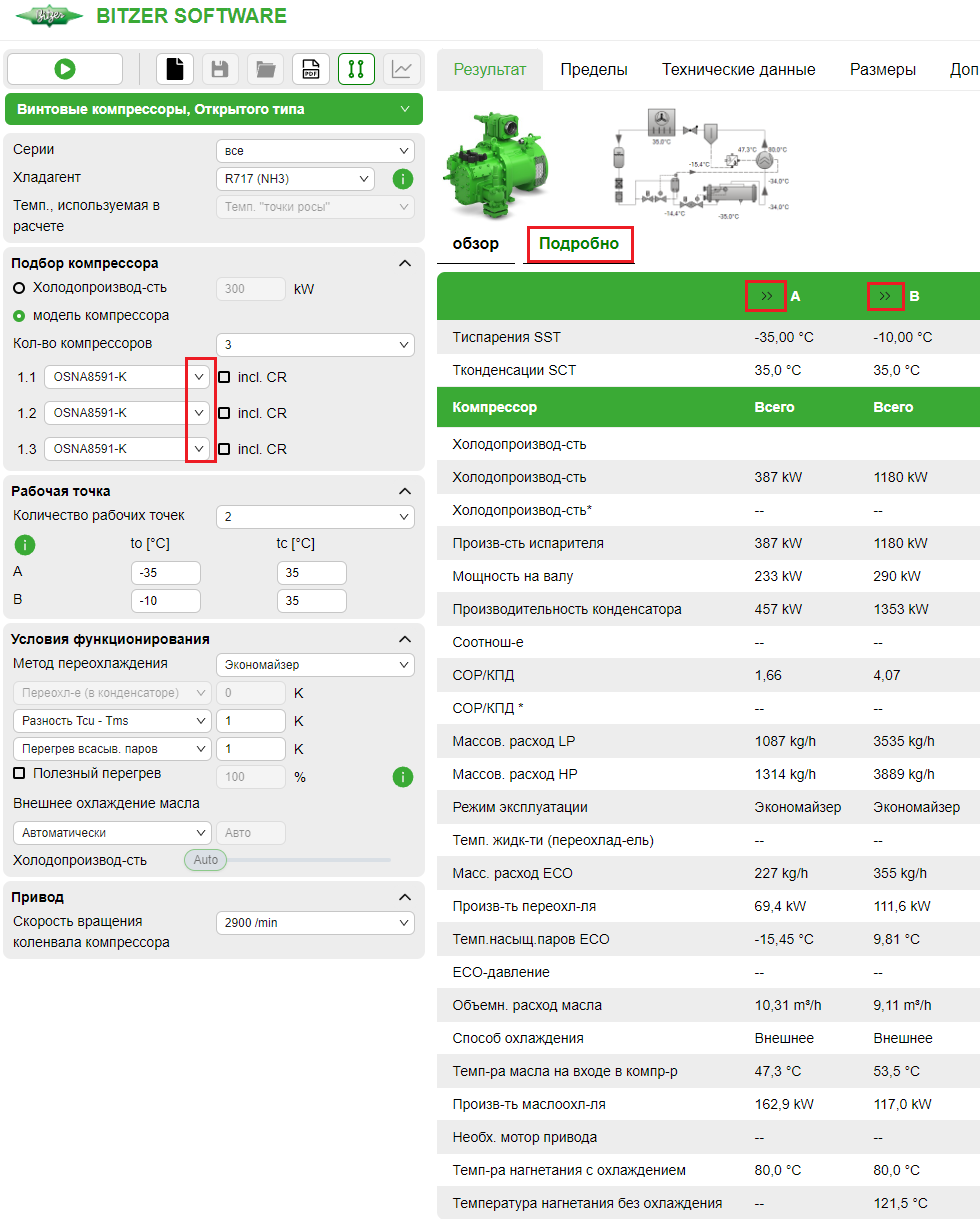Image resolution: width=980 pixels, height=1219 pixels.
Task: Select the Холодопроизвод-сть radio button
Action: pos(19,288)
